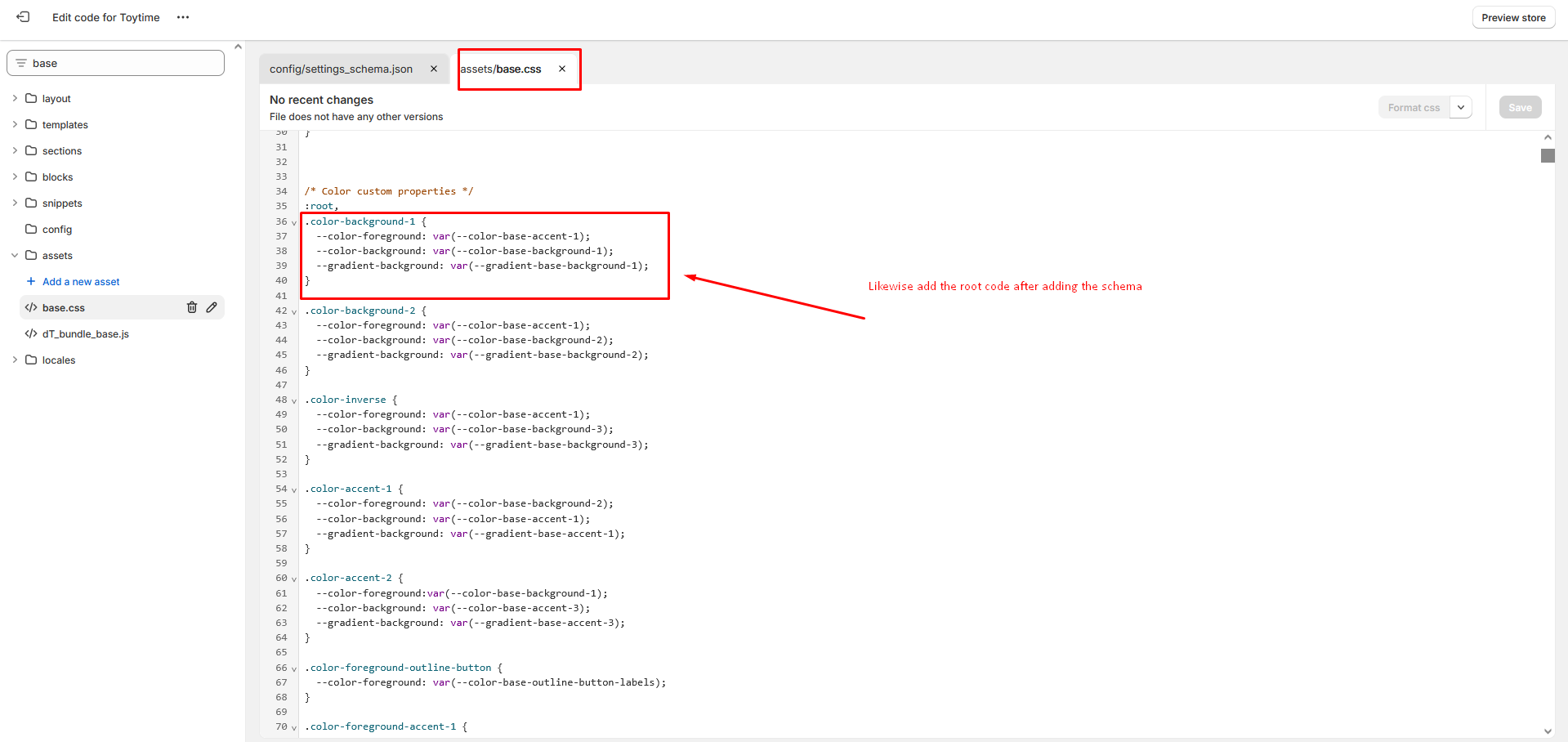Click the filter icon in search box
Image resolution: width=1568 pixels, height=742 pixels.
21,63
